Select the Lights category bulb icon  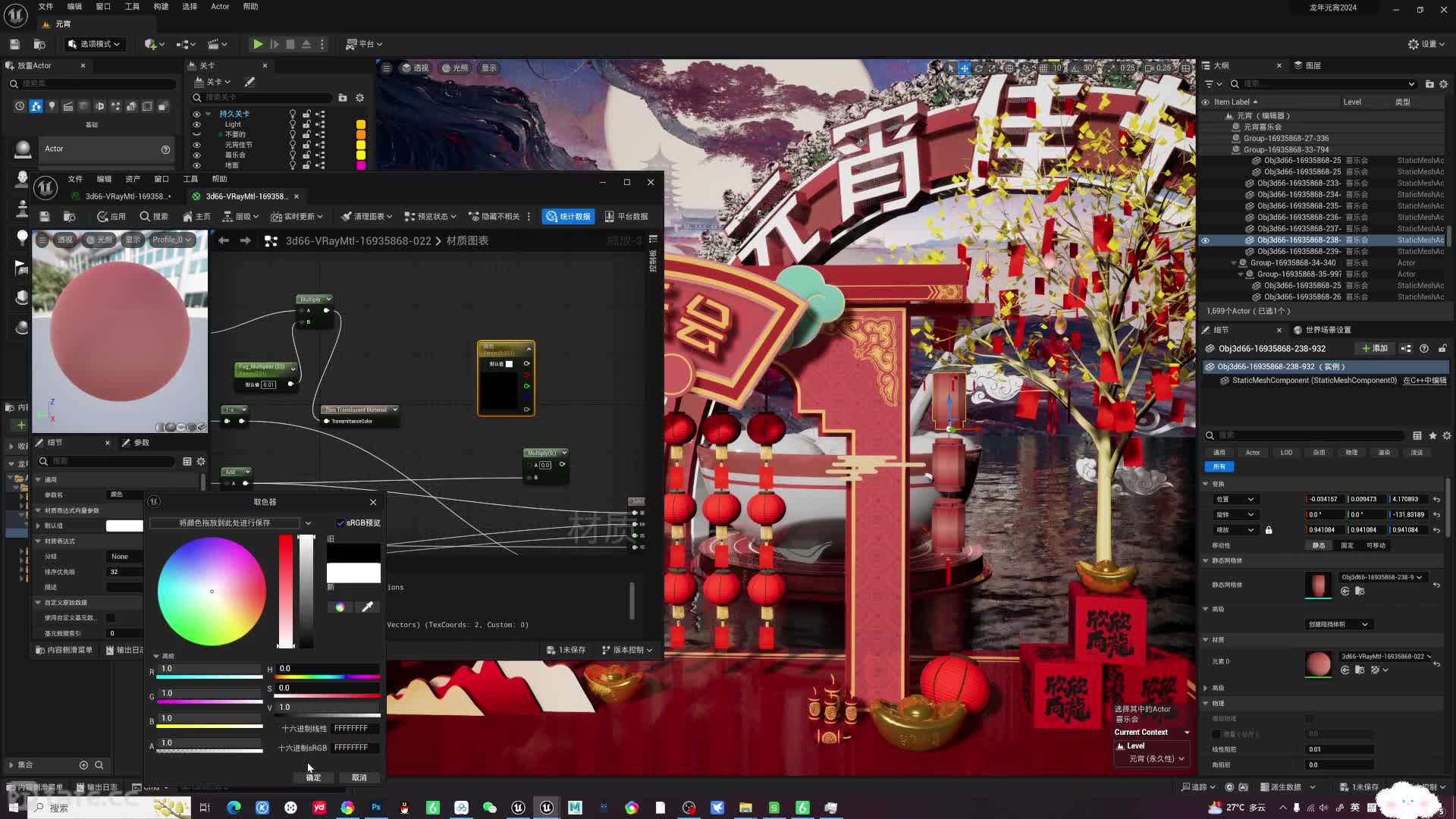click(52, 106)
